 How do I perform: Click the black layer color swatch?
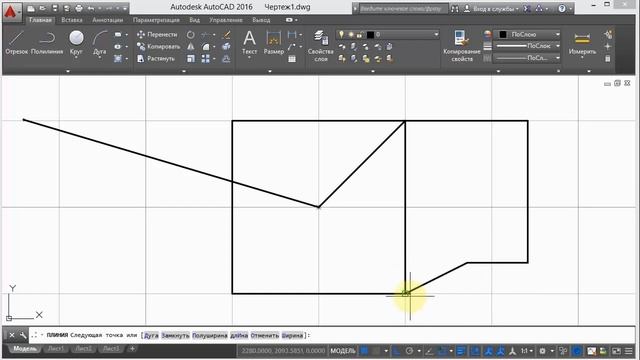tap(370, 35)
